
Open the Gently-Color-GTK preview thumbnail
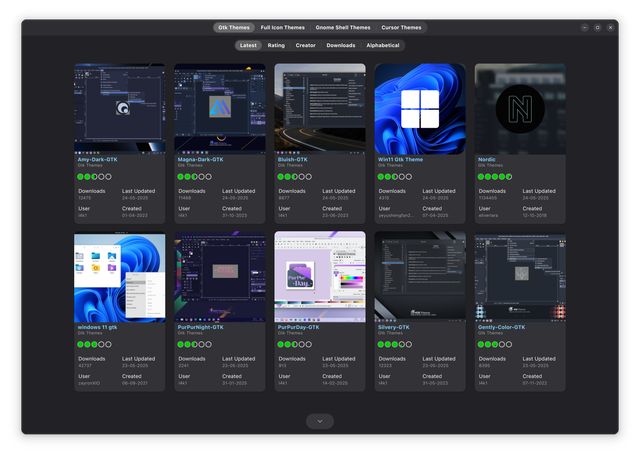pyautogui.click(x=520, y=277)
